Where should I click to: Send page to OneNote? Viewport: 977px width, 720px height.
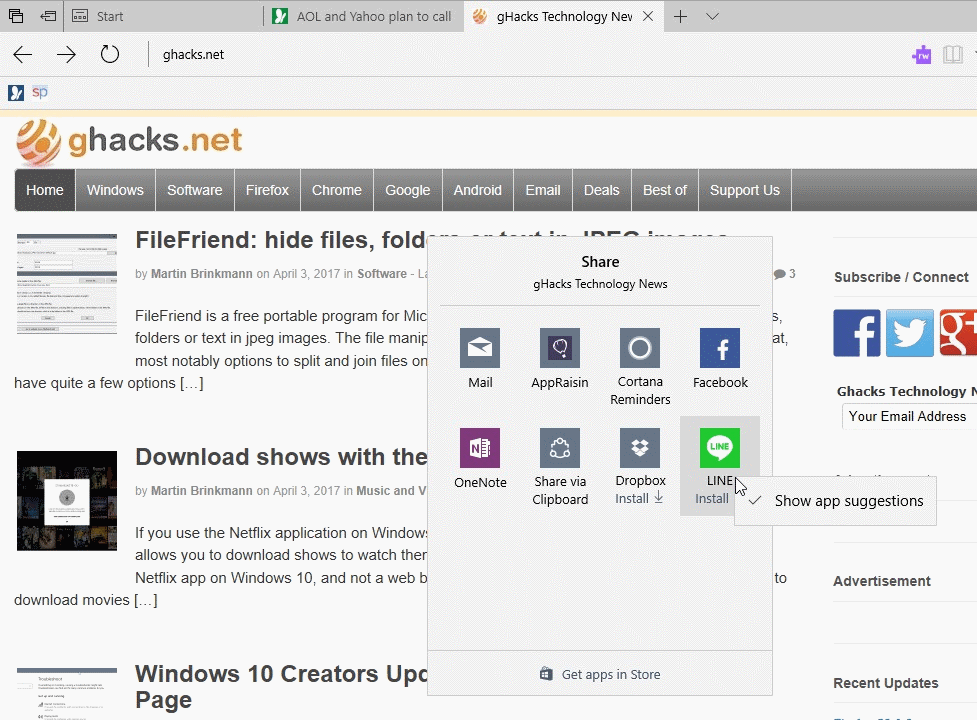pos(480,458)
